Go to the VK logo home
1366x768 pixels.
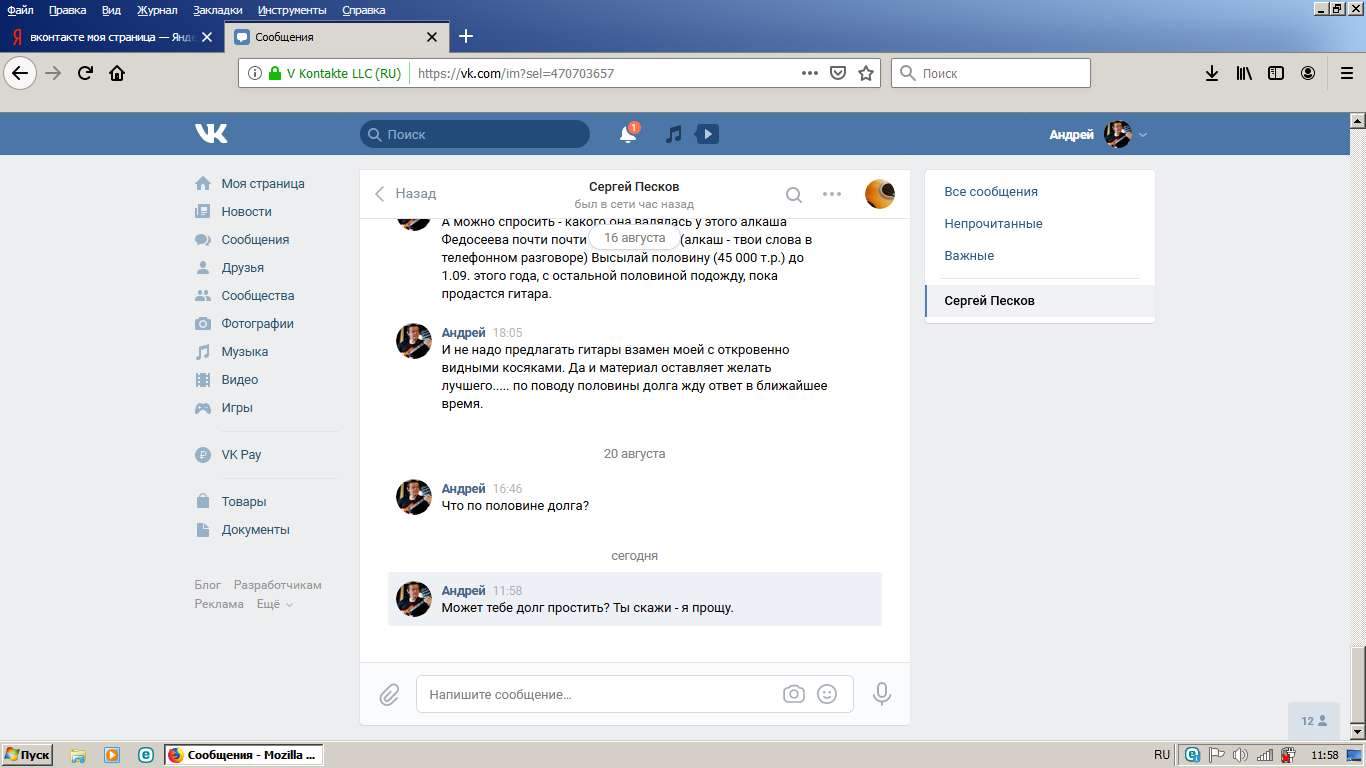coord(211,133)
